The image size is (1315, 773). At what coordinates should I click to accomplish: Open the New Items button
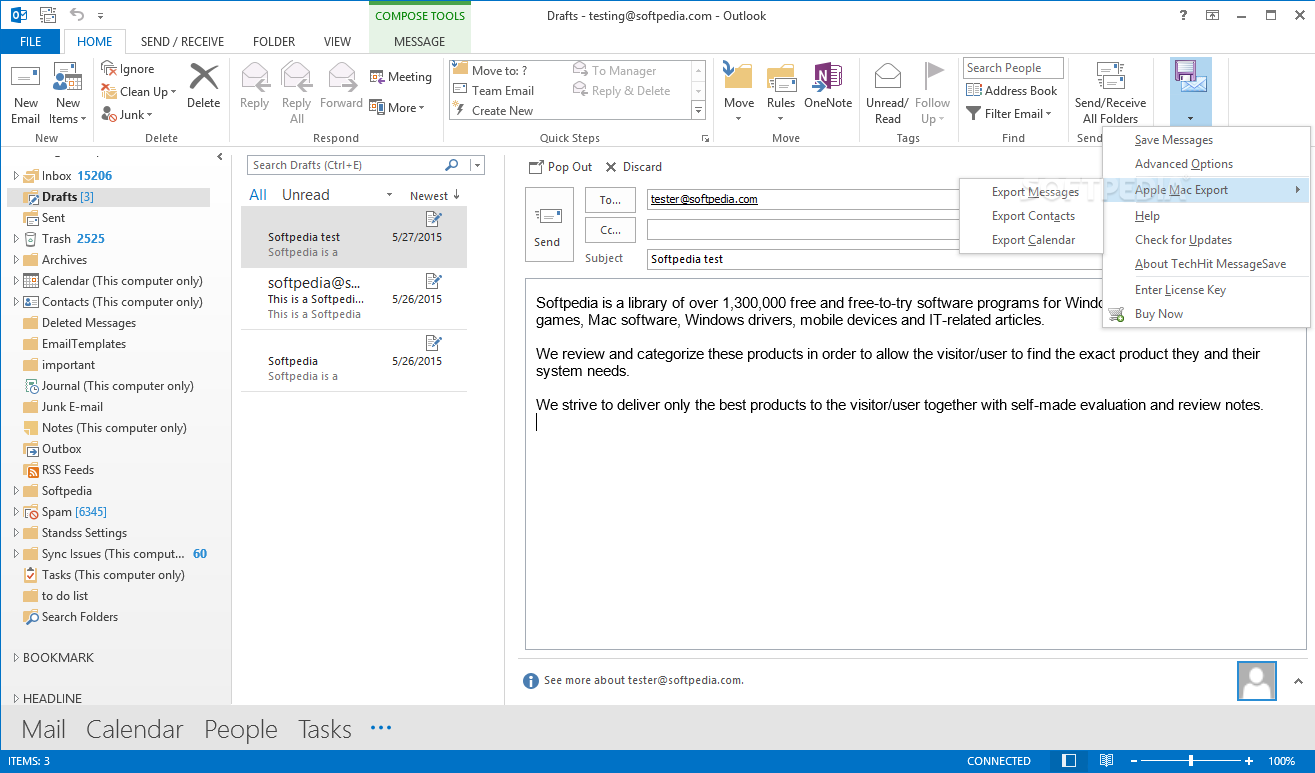pyautogui.click(x=67, y=94)
